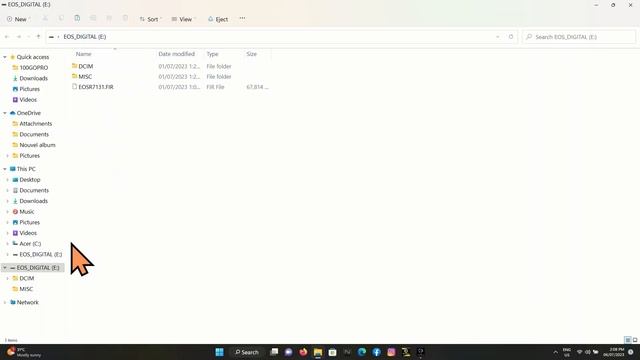Screen dimensions: 640x360
Task: Collapse the OneDrive section
Action: (x=5, y=113)
